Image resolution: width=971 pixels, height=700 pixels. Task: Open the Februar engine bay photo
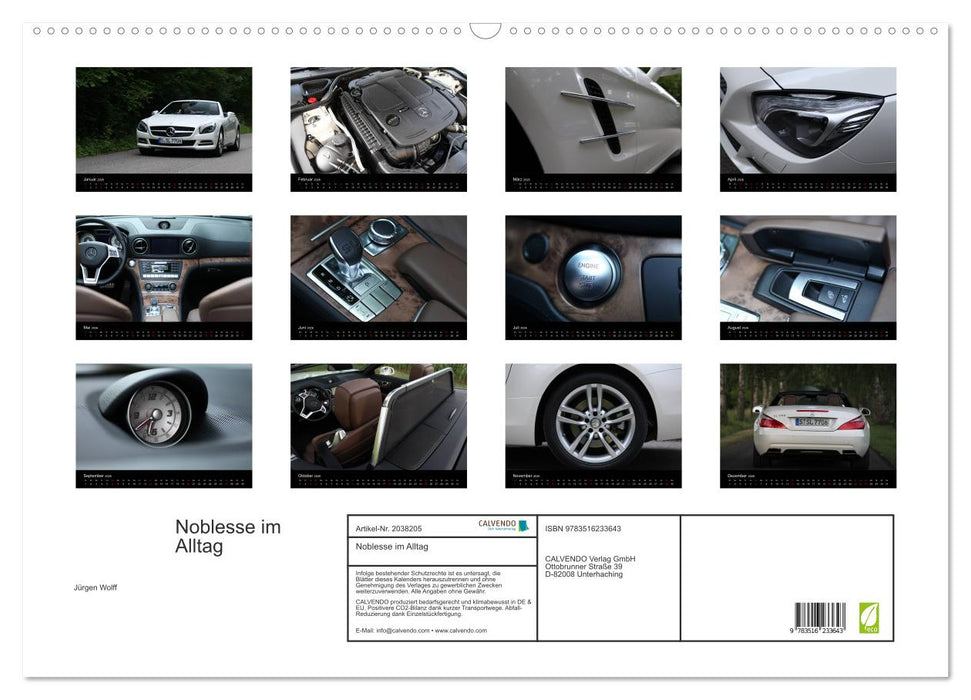point(379,120)
